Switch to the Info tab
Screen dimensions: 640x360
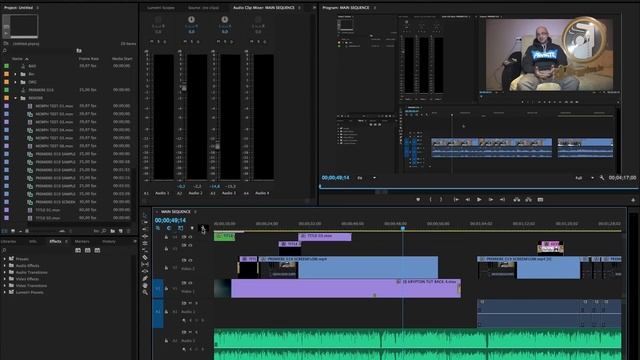click(x=33, y=242)
